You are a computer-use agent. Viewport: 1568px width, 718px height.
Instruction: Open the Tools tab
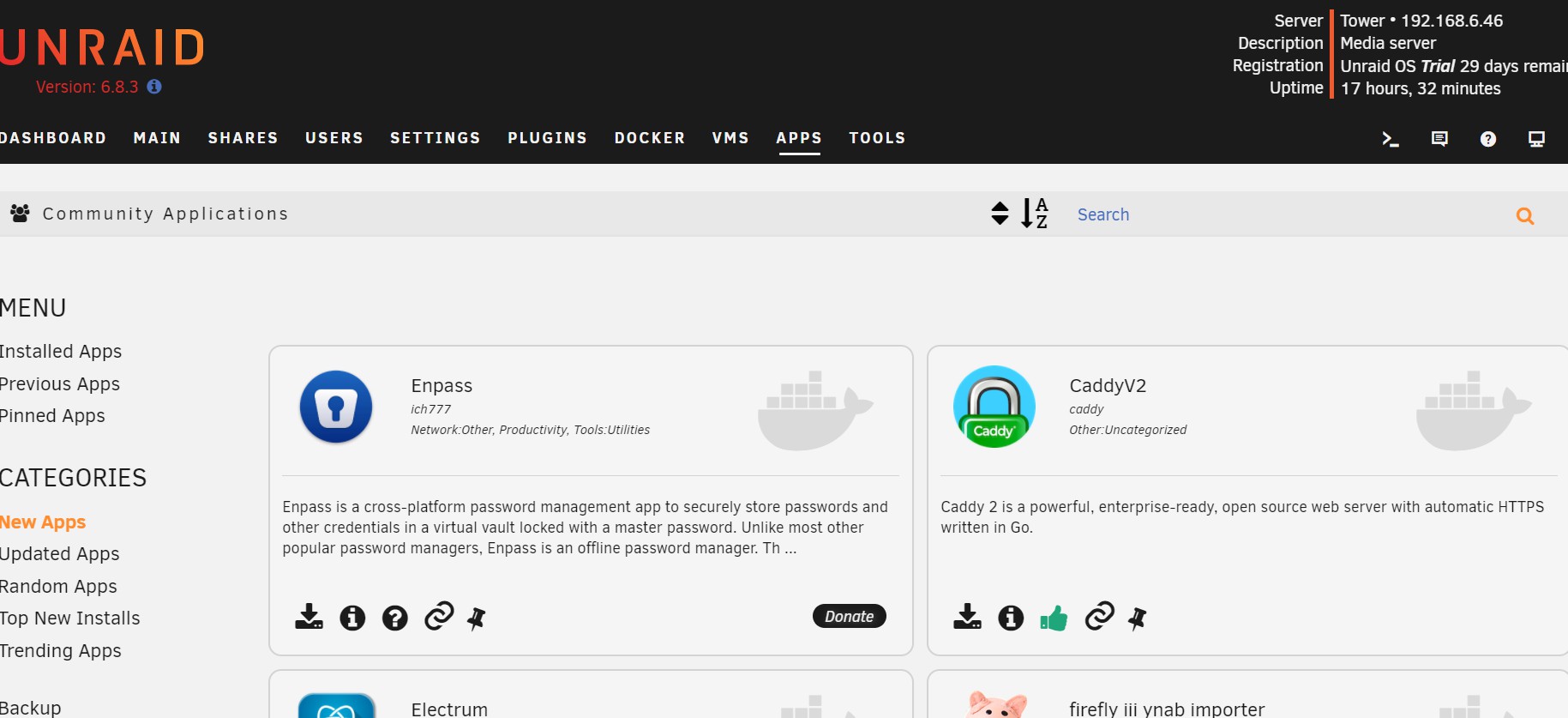[877, 138]
